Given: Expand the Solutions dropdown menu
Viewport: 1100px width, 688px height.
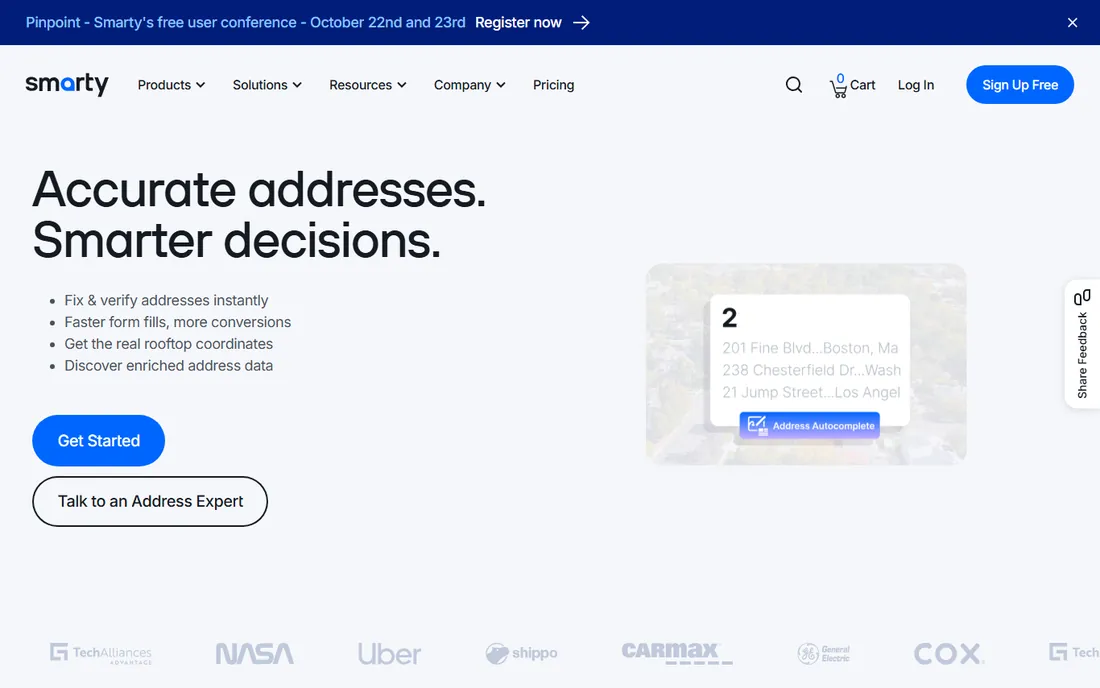Looking at the screenshot, I should 267,85.
